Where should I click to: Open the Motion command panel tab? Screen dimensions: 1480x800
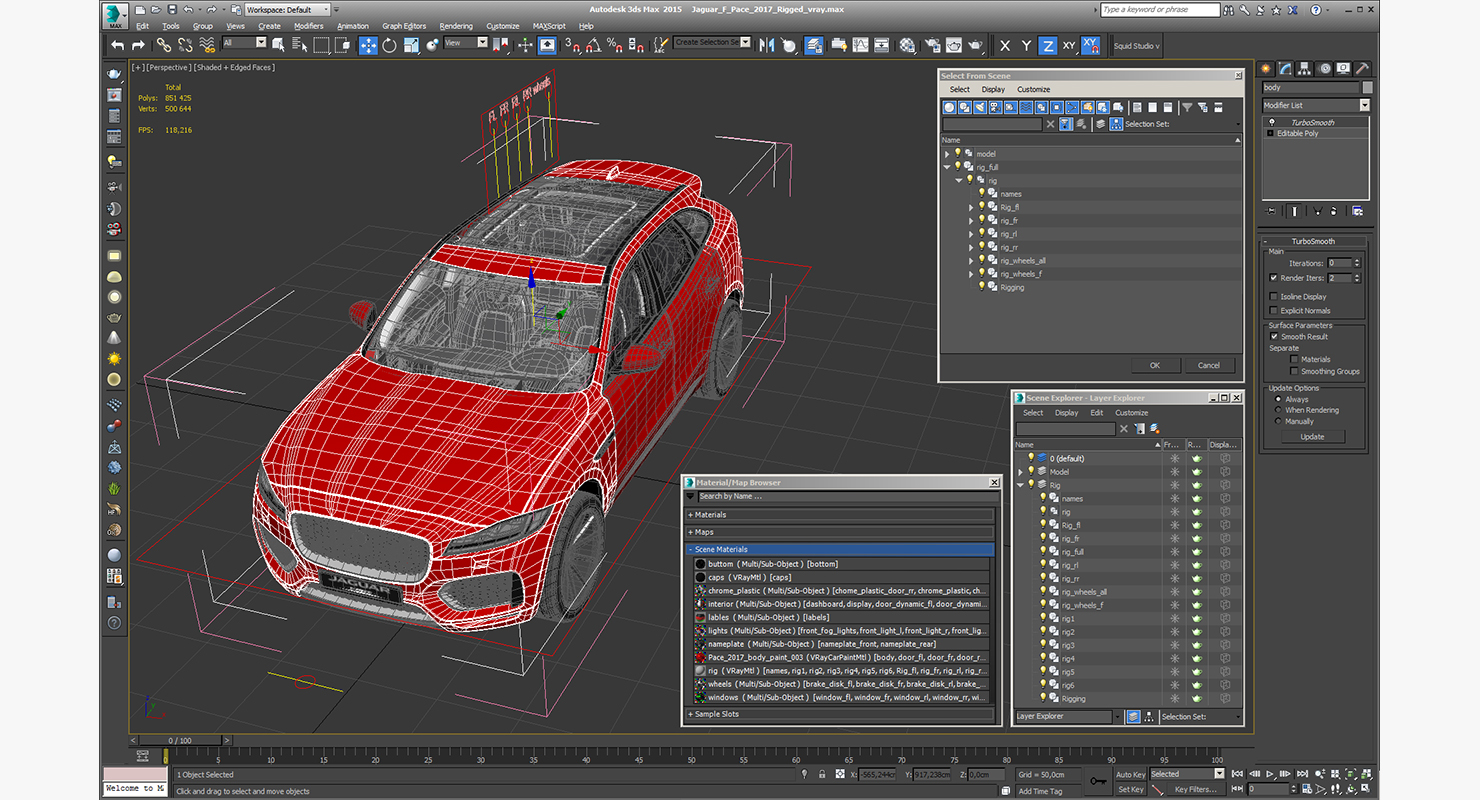[x=1324, y=68]
